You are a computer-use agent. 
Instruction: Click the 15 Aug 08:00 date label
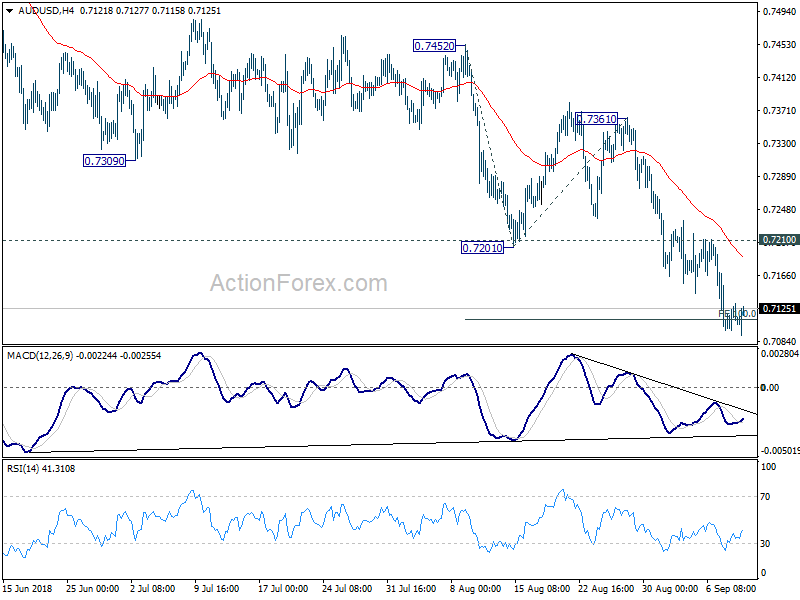pyautogui.click(x=542, y=588)
